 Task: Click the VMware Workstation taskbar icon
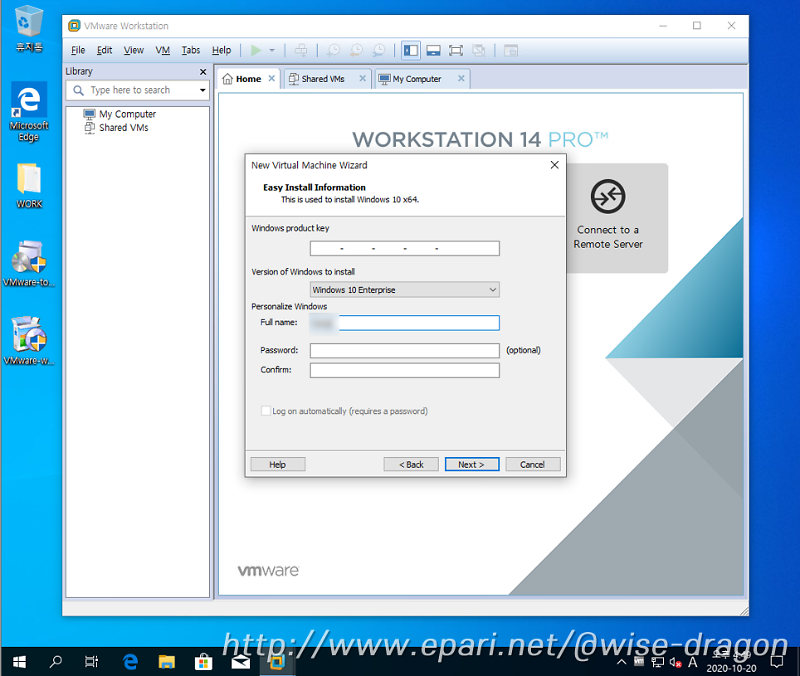point(277,662)
